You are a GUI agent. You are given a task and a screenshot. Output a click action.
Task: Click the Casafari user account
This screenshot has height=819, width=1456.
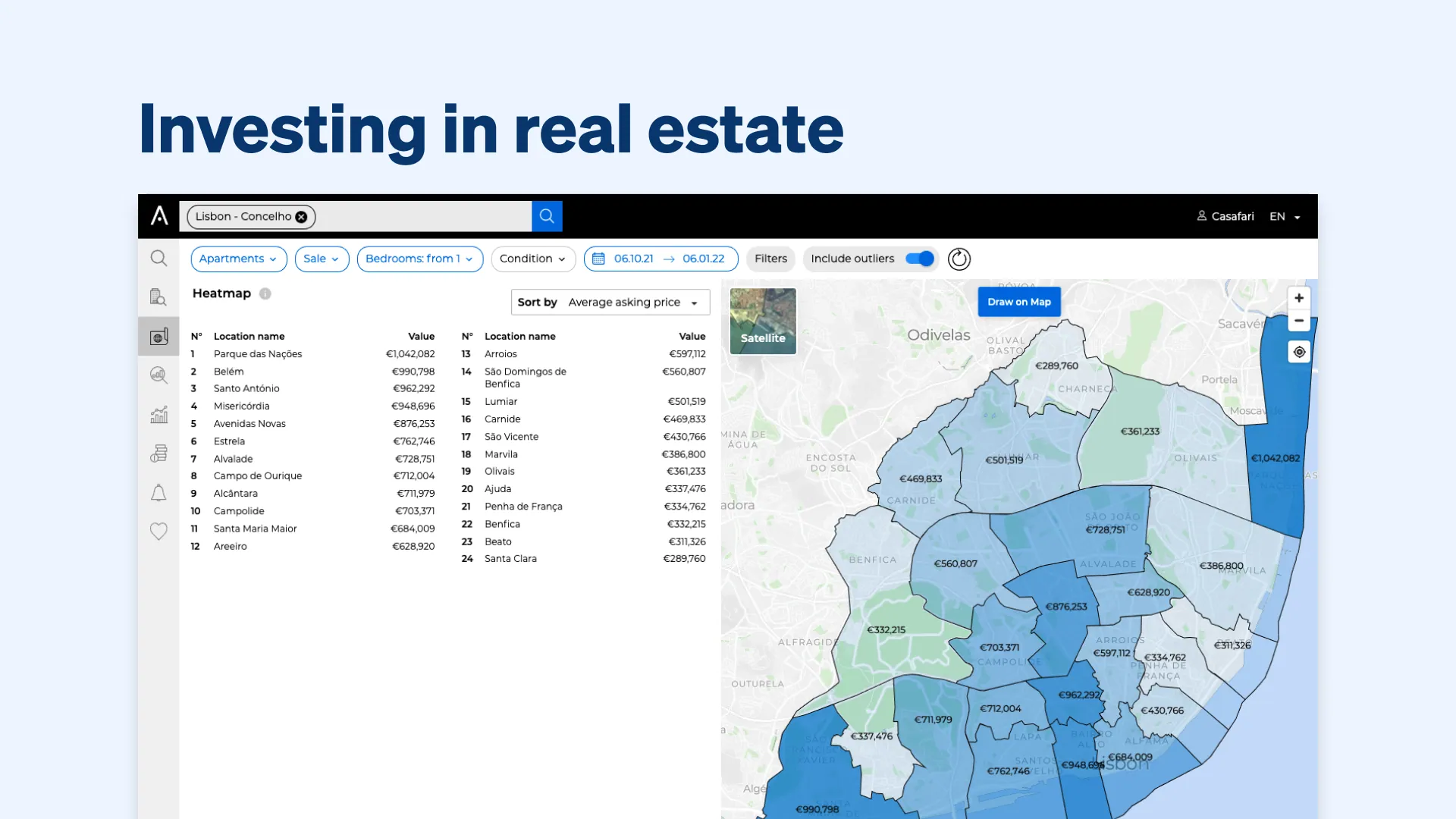point(1225,216)
